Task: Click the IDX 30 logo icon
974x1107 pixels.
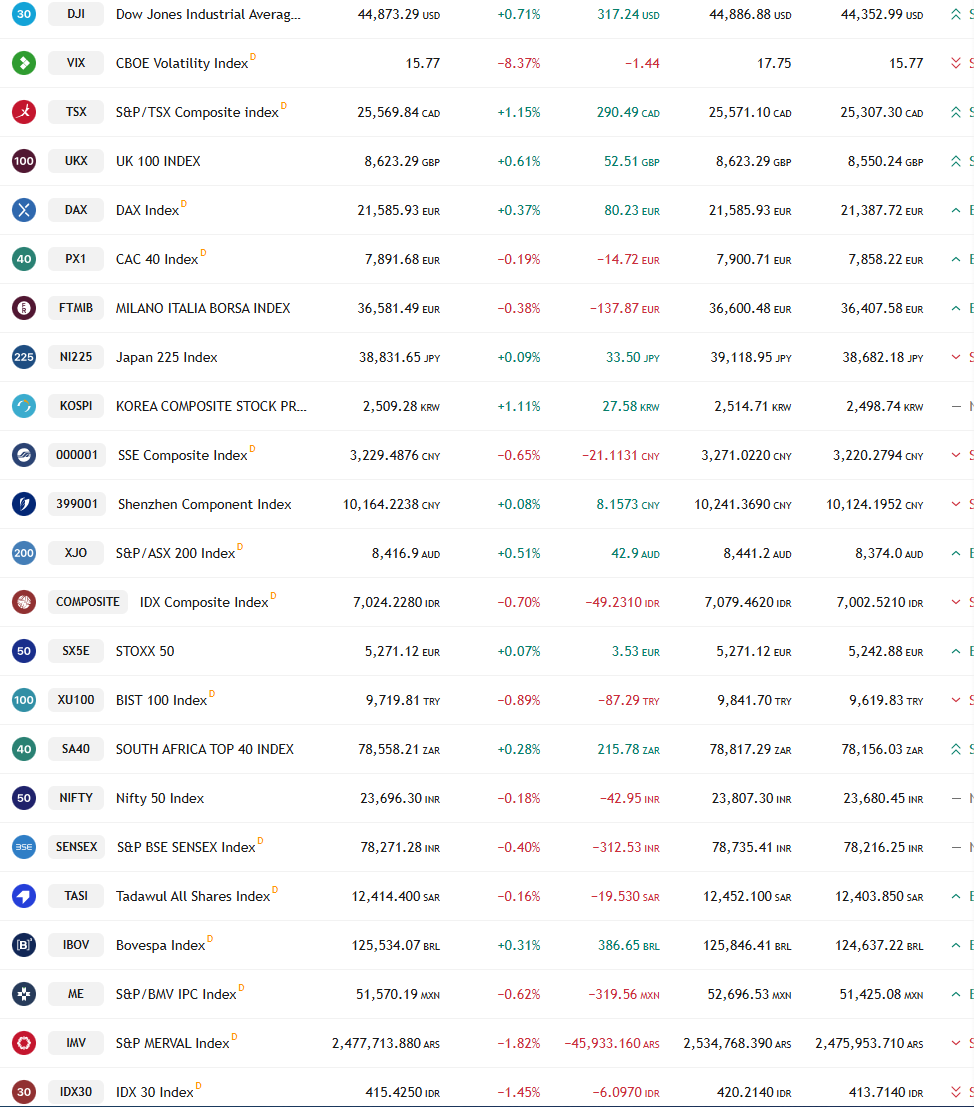Action: click(24, 1091)
